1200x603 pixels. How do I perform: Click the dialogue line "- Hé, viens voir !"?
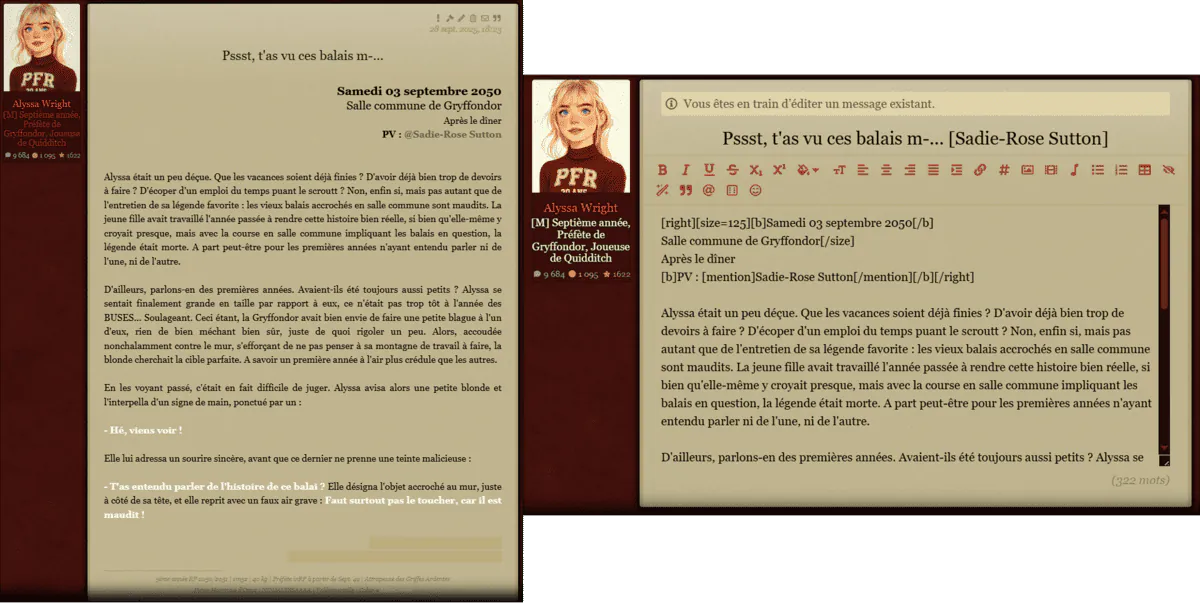143,429
